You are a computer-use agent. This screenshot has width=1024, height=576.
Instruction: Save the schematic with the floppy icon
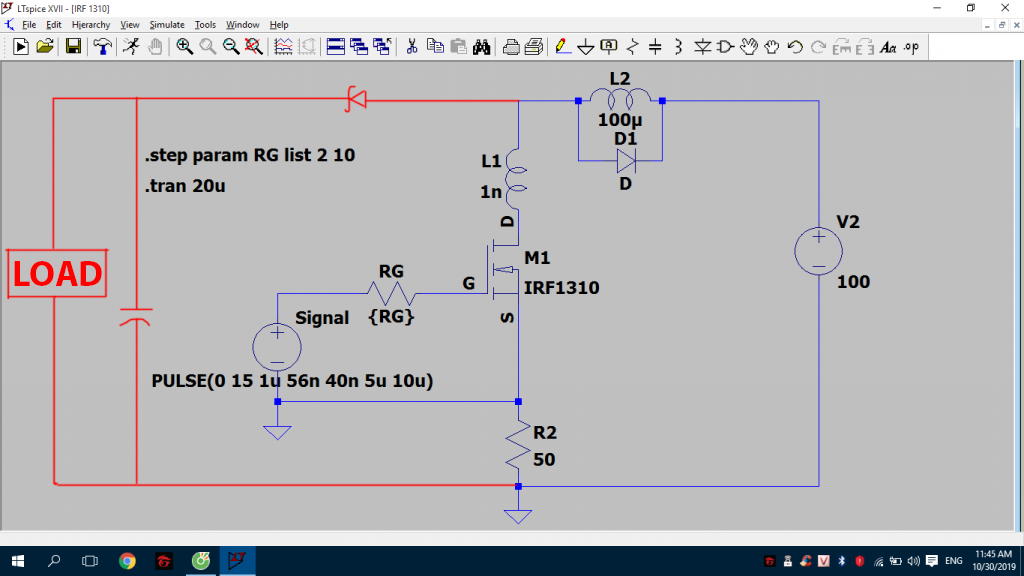pyautogui.click(x=73, y=46)
